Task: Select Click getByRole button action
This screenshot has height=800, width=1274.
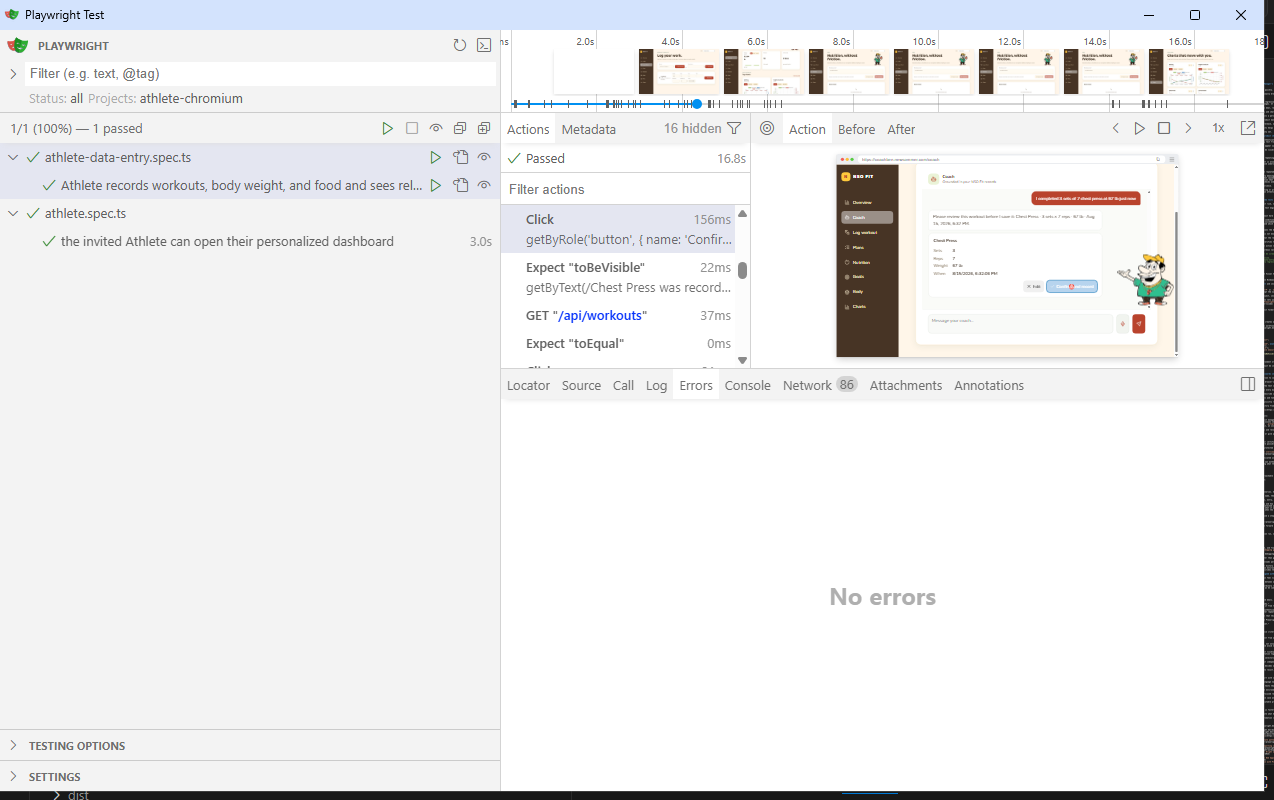Action: 618,229
